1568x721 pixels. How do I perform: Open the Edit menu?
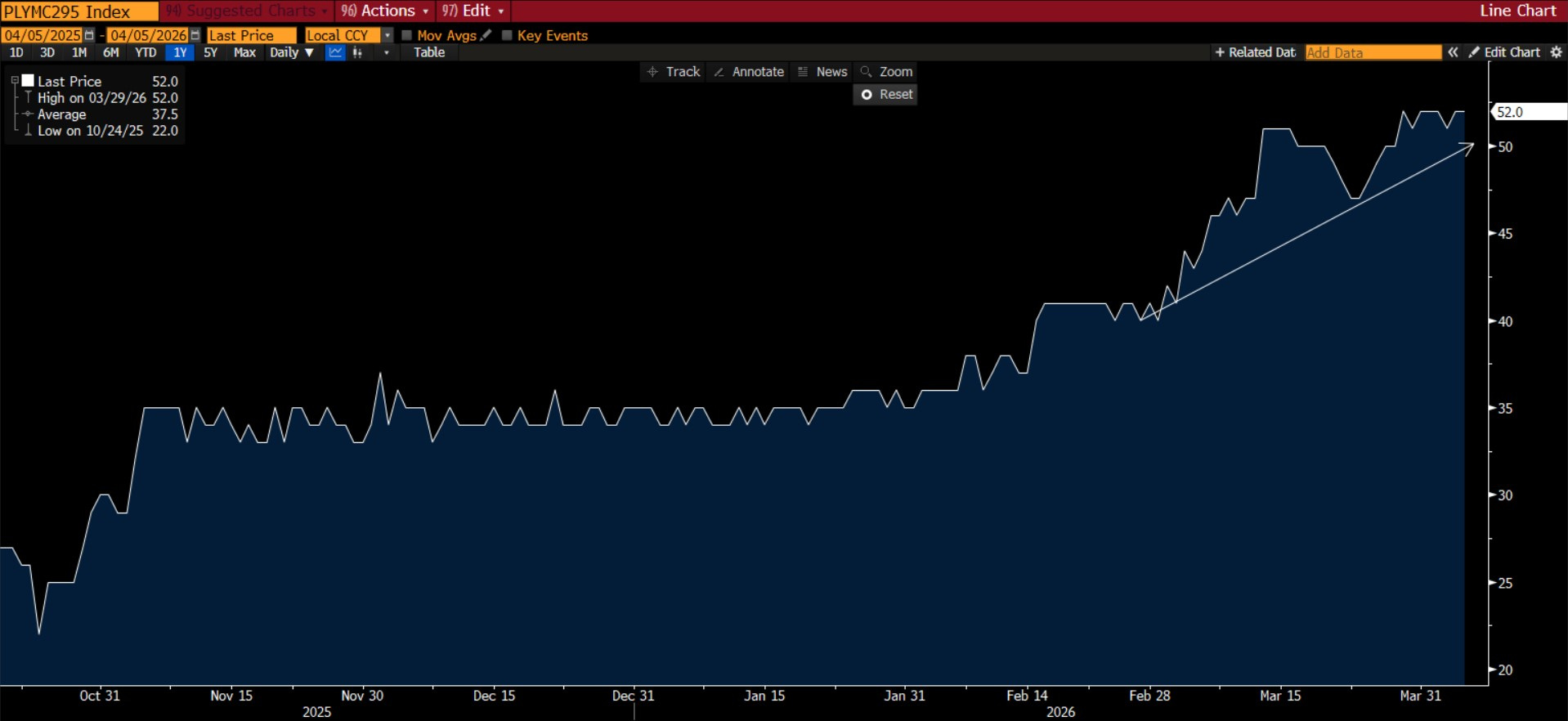click(x=474, y=11)
